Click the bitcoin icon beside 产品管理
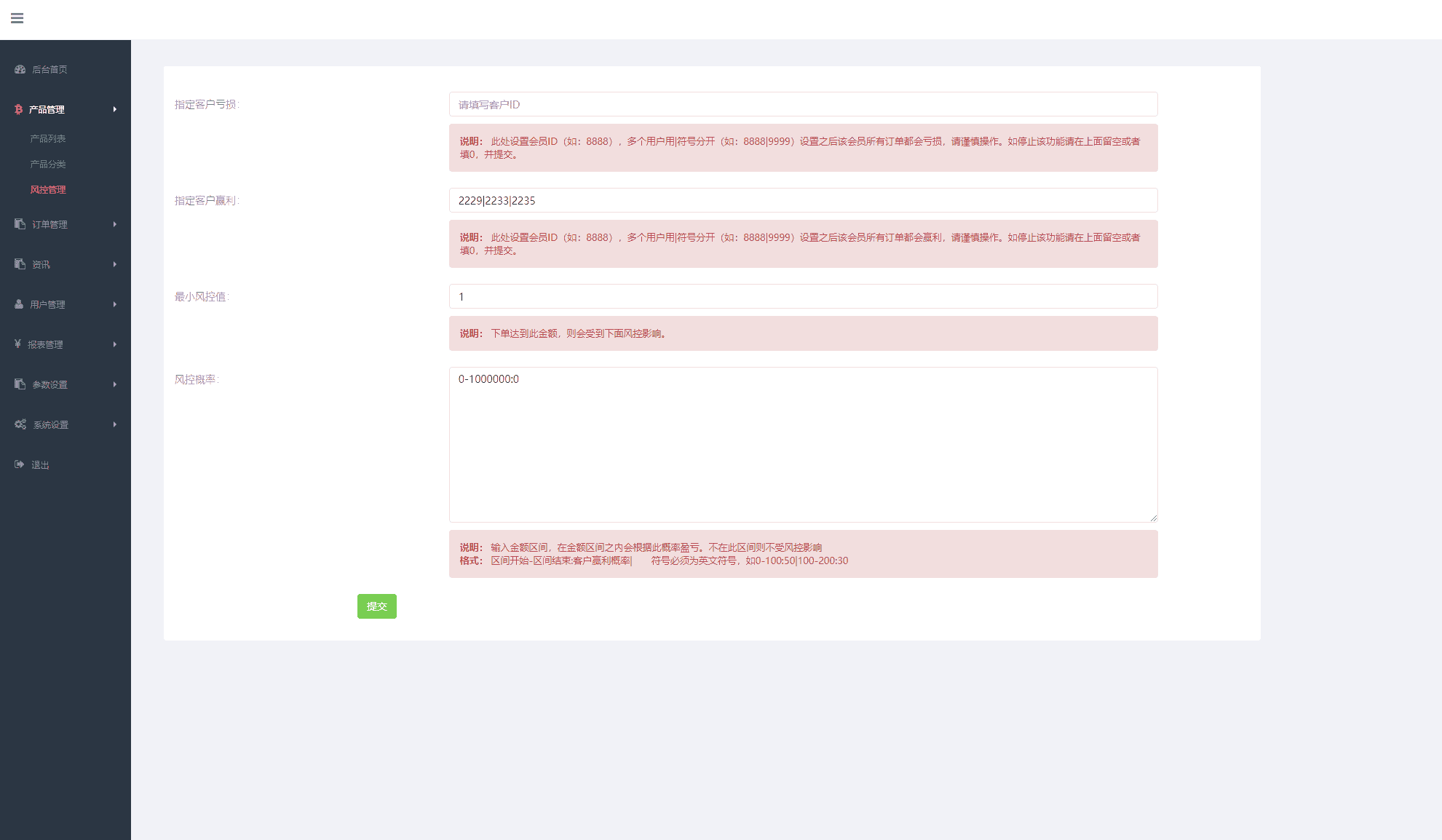Viewport: 1442px width, 840px height. point(18,109)
